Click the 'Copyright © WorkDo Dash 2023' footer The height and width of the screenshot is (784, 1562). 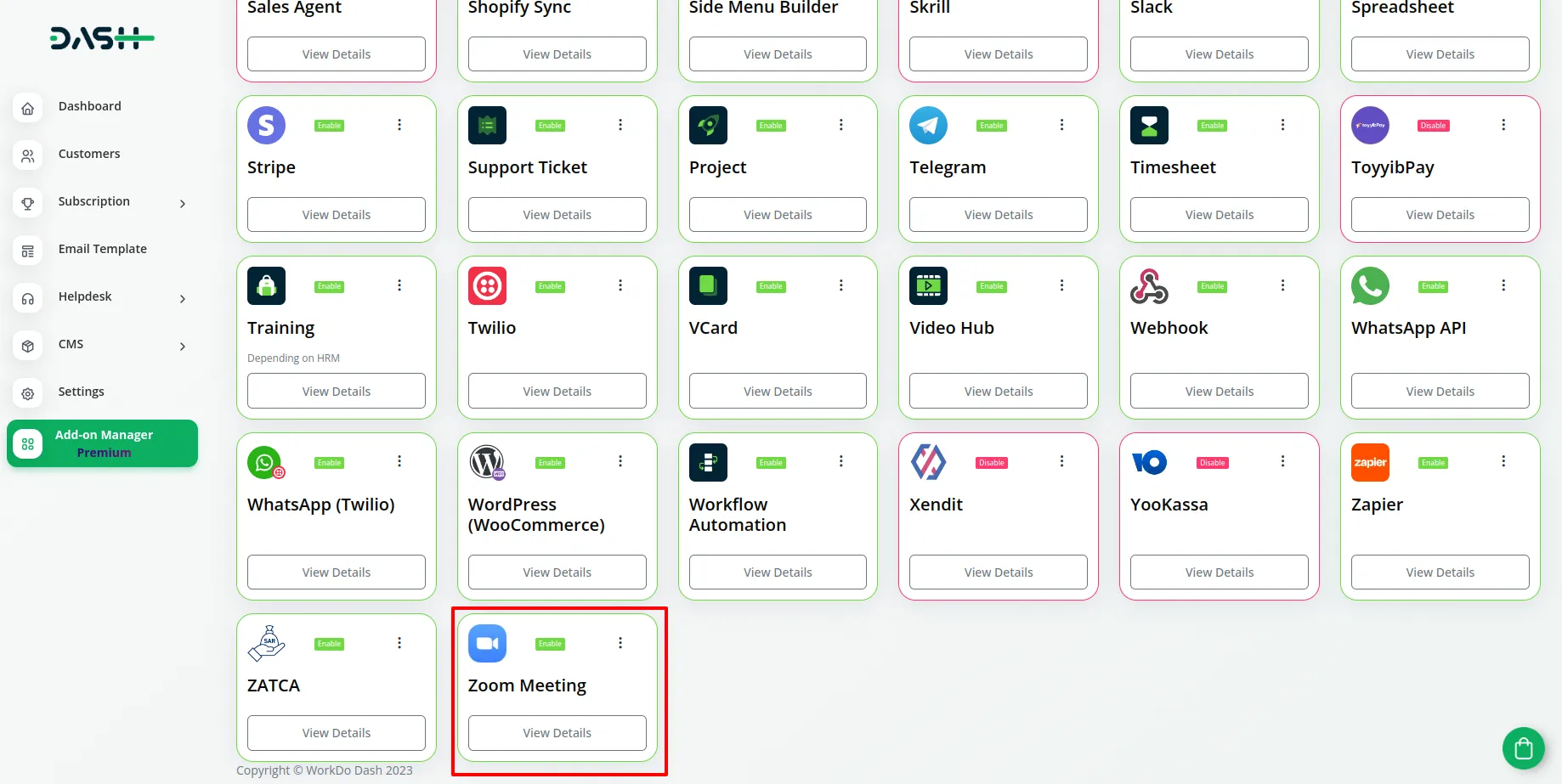(x=325, y=770)
